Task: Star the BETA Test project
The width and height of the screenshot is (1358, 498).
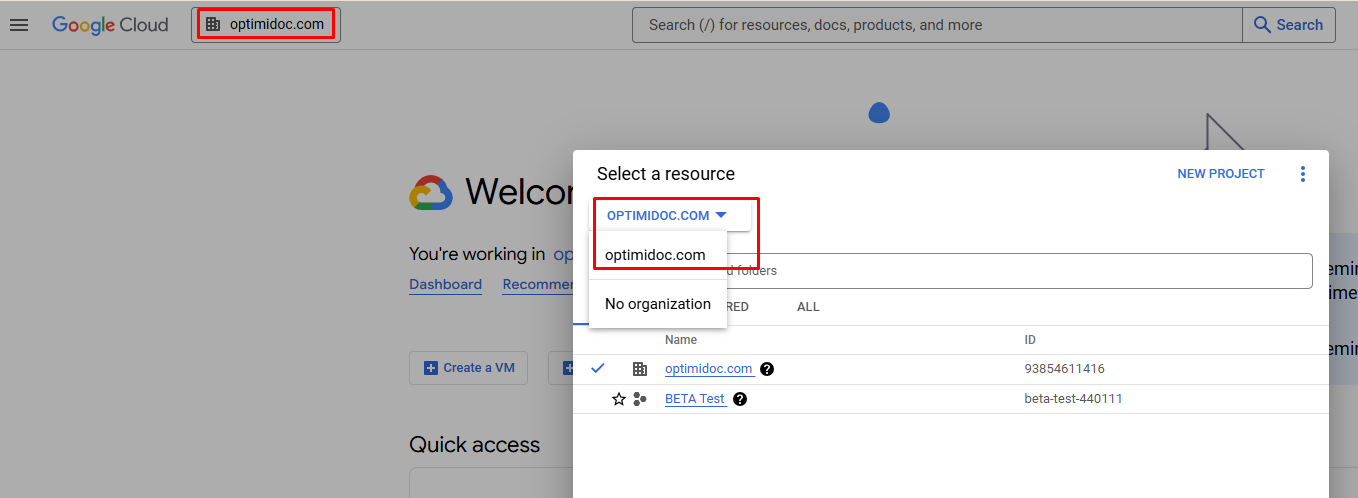Action: pos(619,399)
